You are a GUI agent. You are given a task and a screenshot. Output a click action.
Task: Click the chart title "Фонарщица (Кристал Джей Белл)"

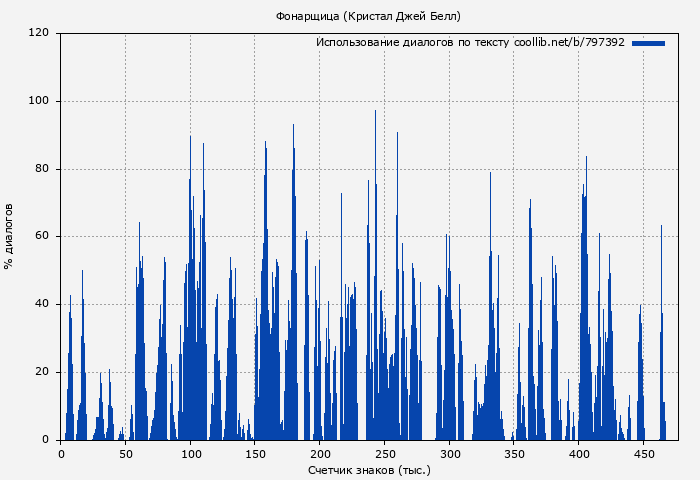(369, 16)
